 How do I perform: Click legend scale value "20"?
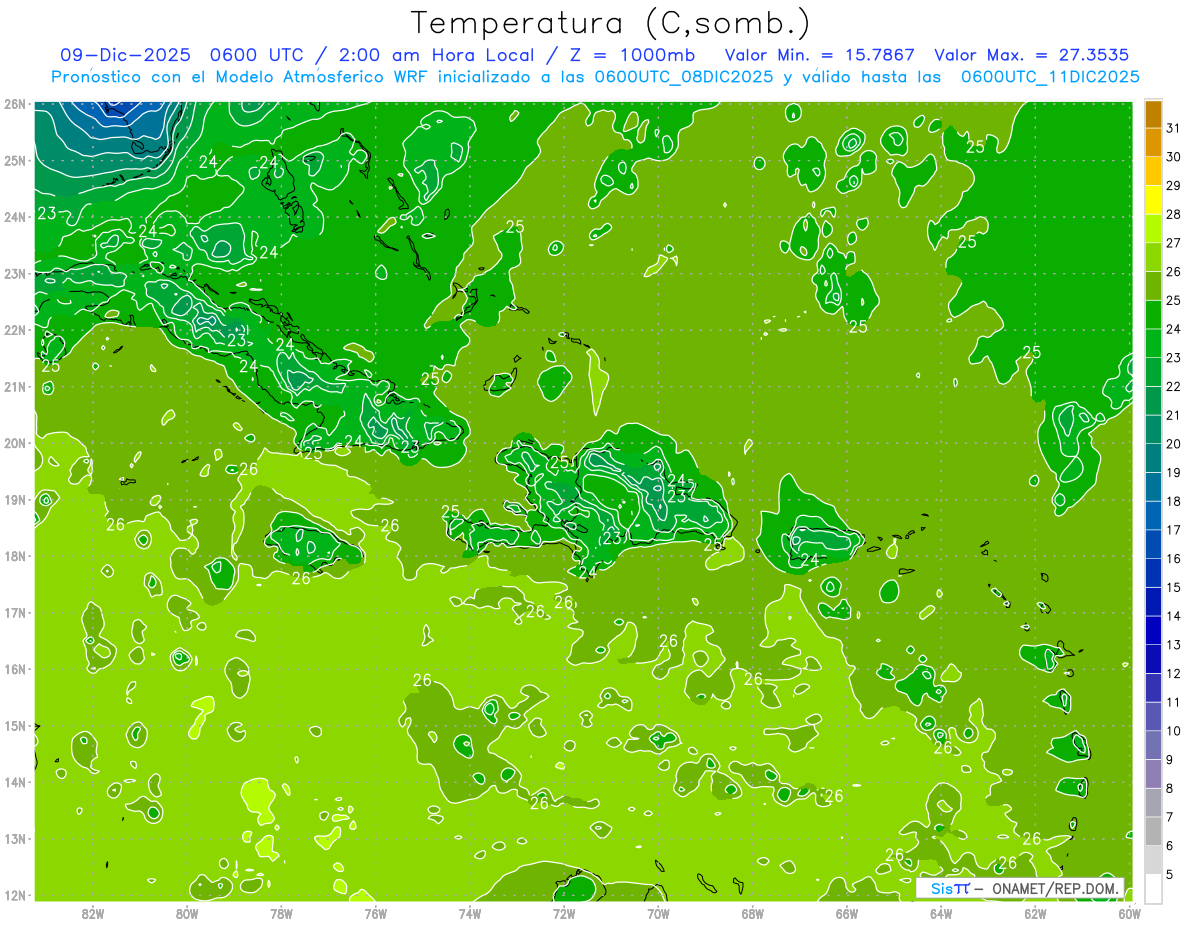(1173, 444)
